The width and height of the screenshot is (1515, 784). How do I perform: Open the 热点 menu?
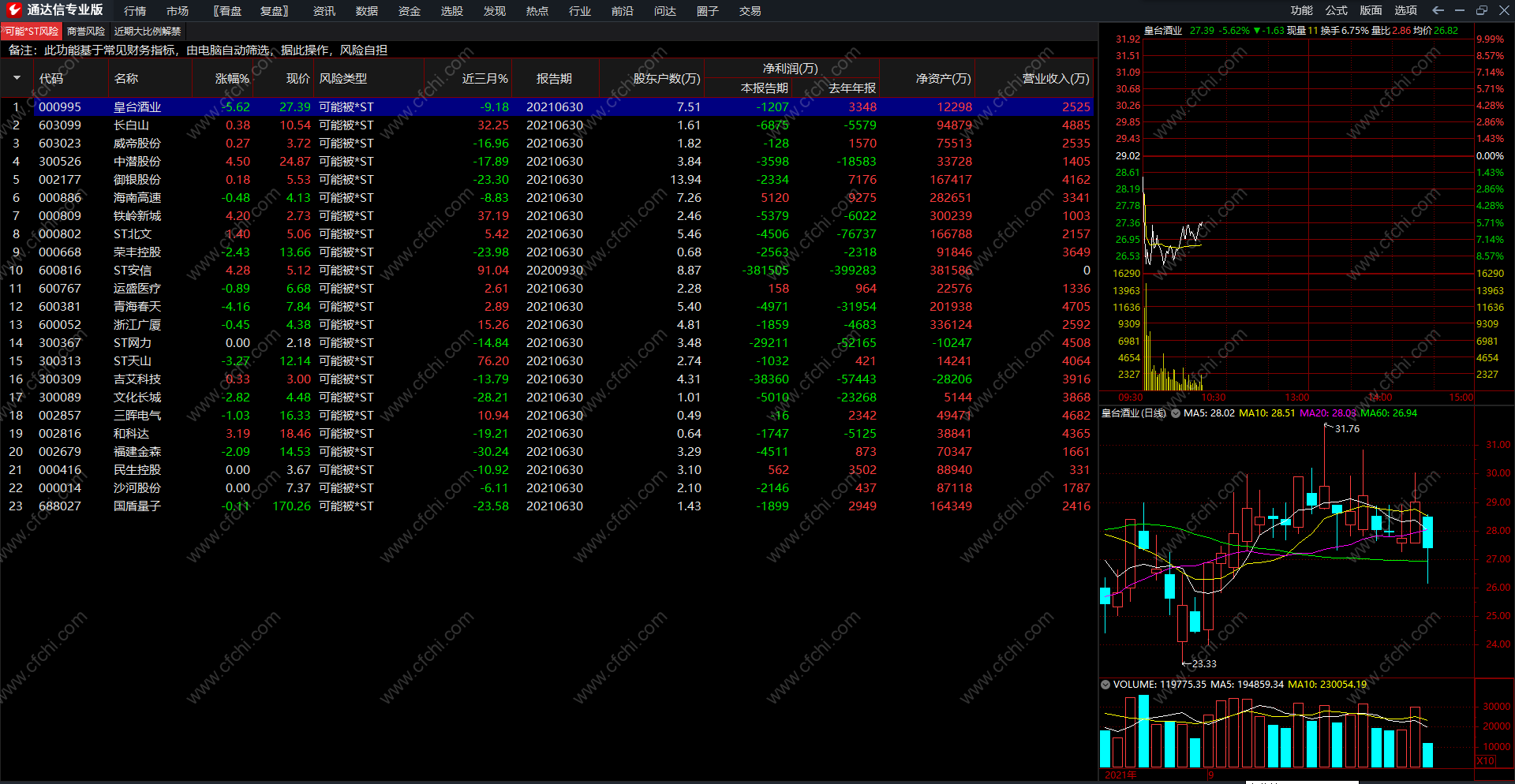point(537,11)
